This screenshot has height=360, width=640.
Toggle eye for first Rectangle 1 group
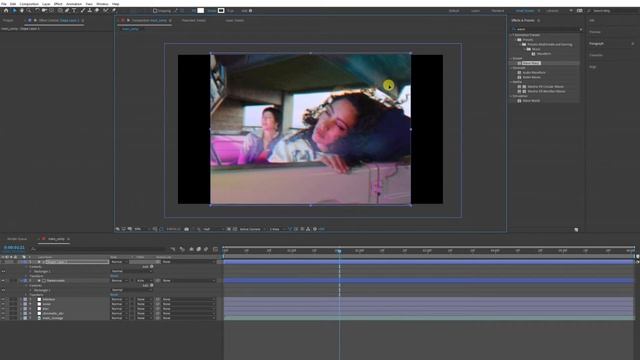(x=3, y=271)
